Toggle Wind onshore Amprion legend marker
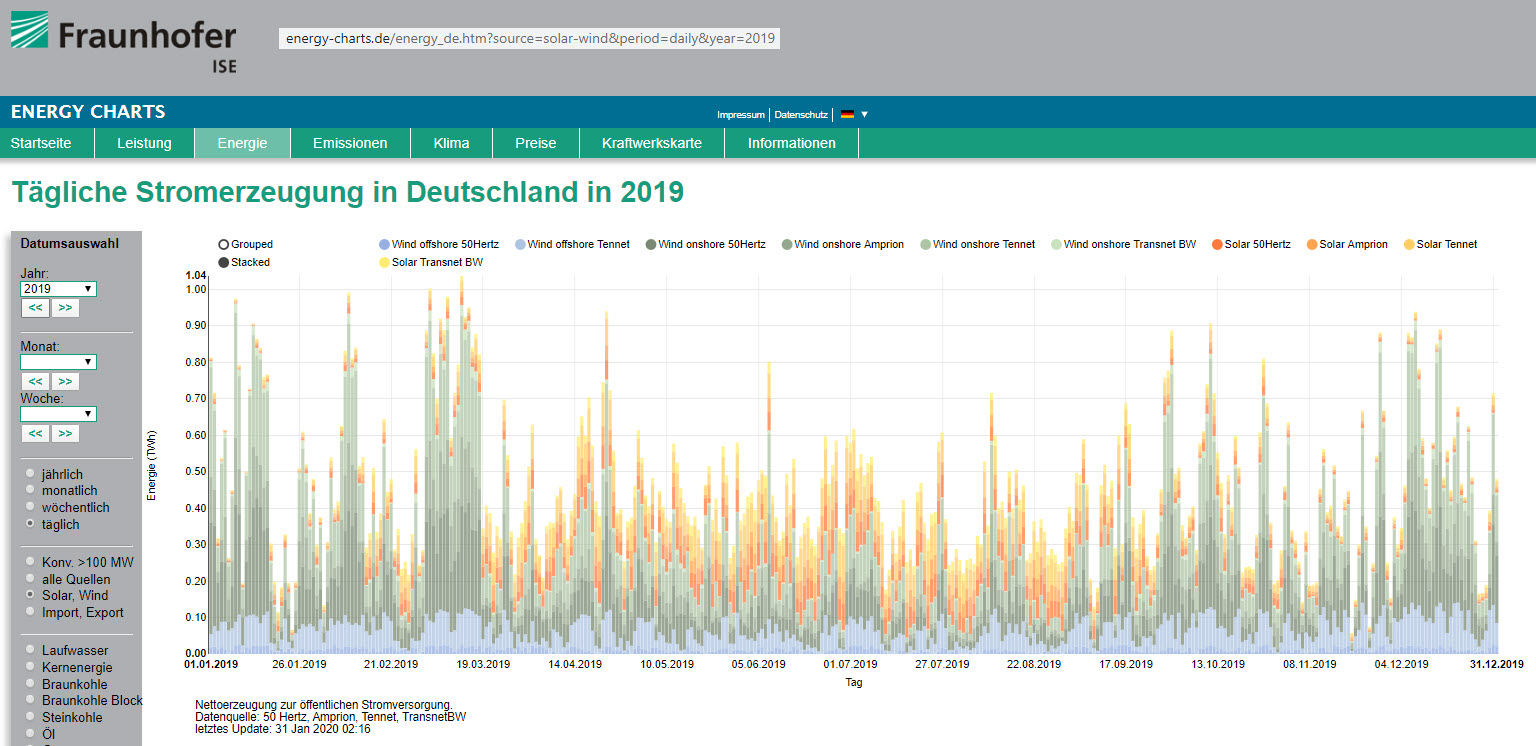The height and width of the screenshot is (746, 1536). point(787,245)
